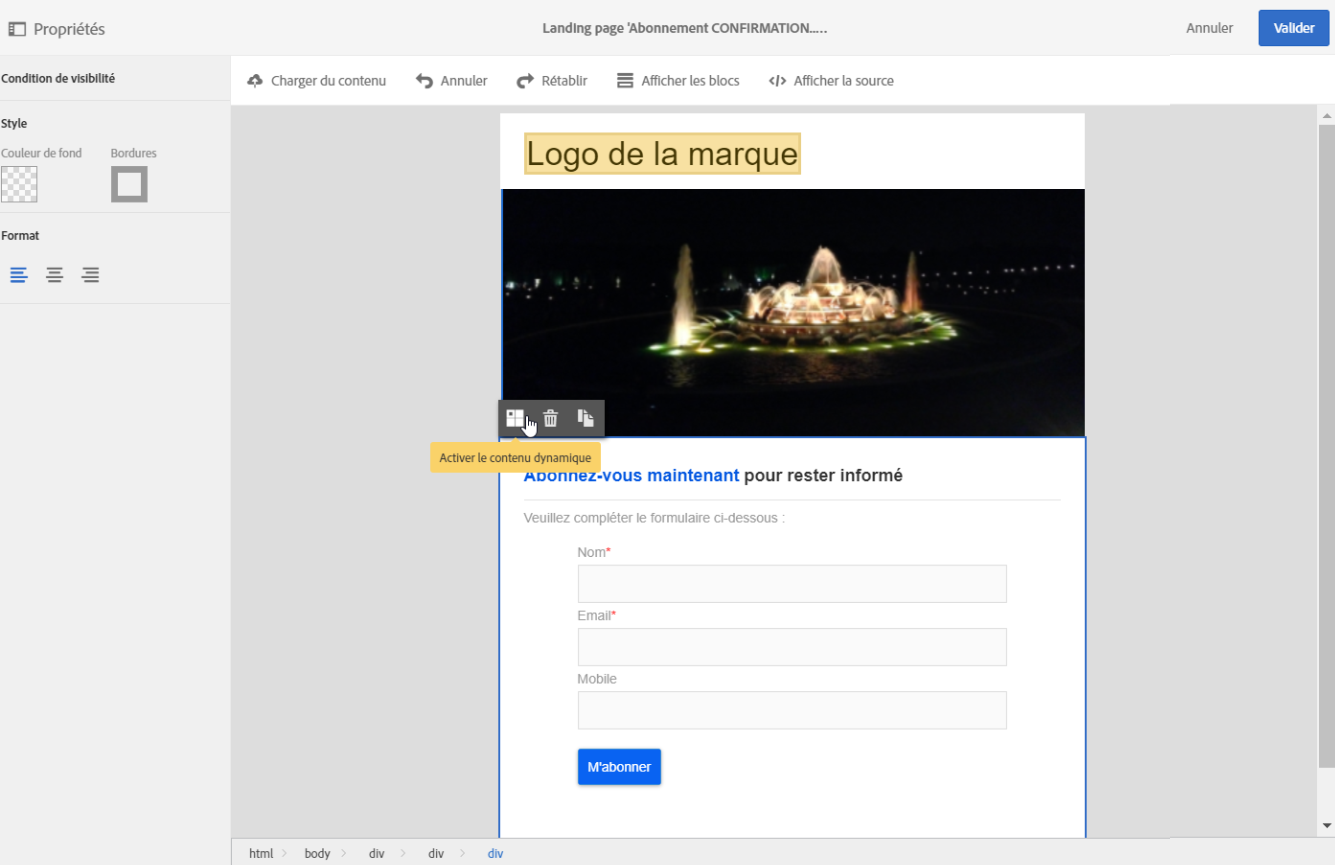Click Abonnez-vous maintenant heading link

(x=631, y=476)
